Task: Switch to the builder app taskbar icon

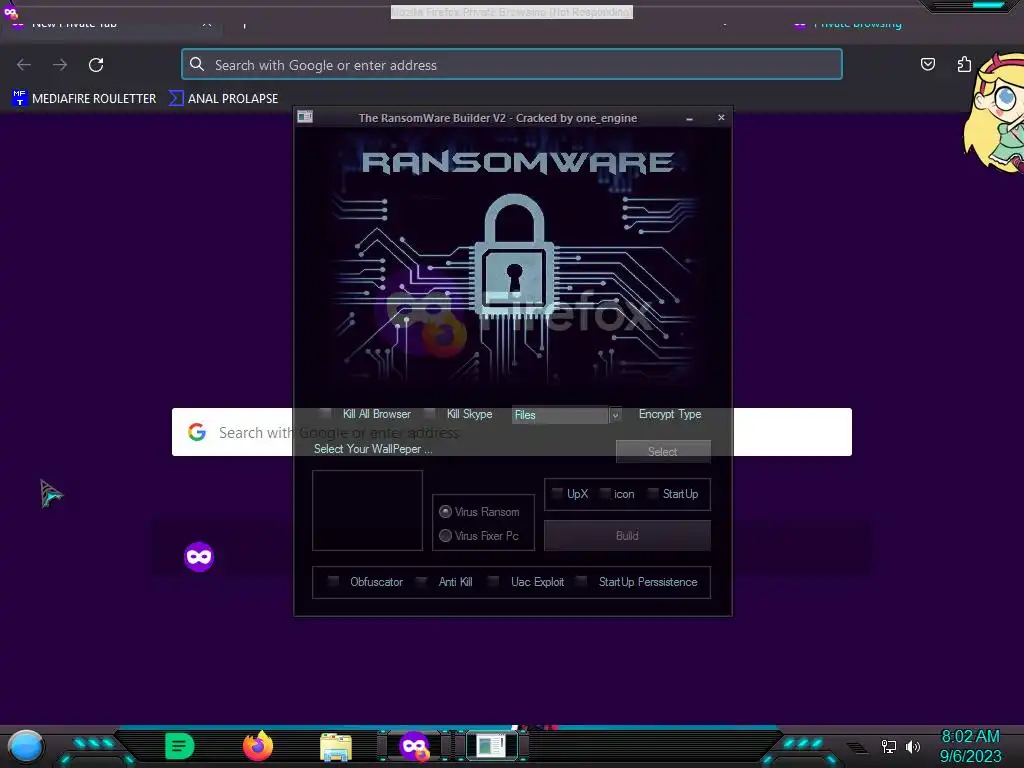Action: [491, 746]
